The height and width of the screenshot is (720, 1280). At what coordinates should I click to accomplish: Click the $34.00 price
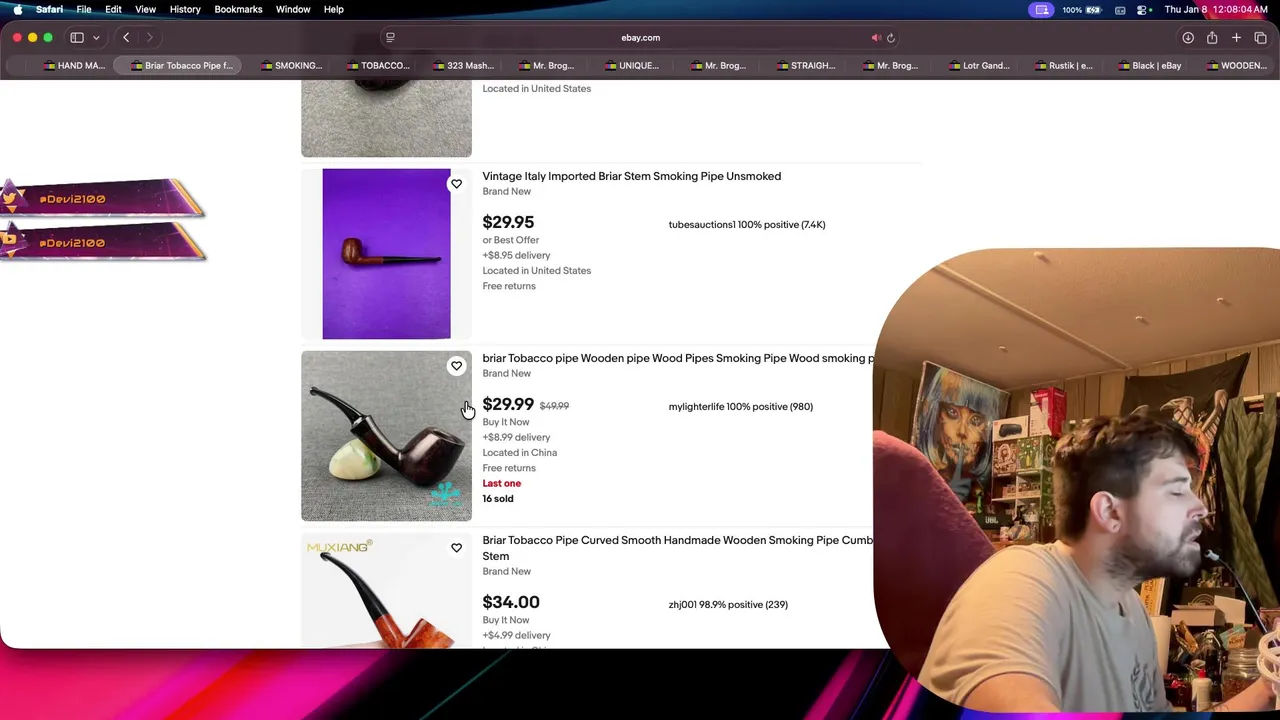tap(511, 602)
